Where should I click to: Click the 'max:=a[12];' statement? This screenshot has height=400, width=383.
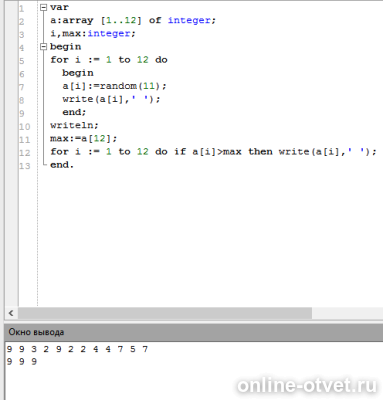tap(84, 138)
